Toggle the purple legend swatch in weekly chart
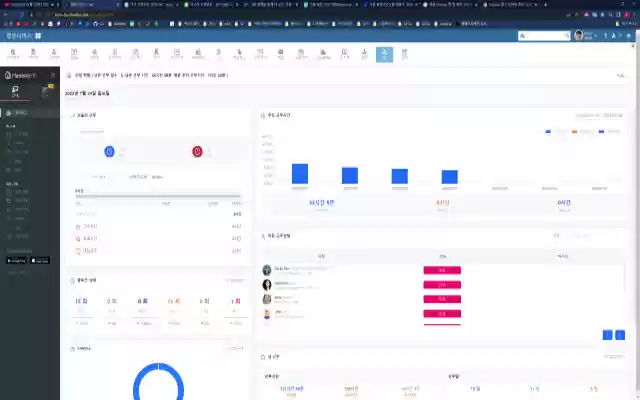This screenshot has width=640, height=400. click(601, 131)
